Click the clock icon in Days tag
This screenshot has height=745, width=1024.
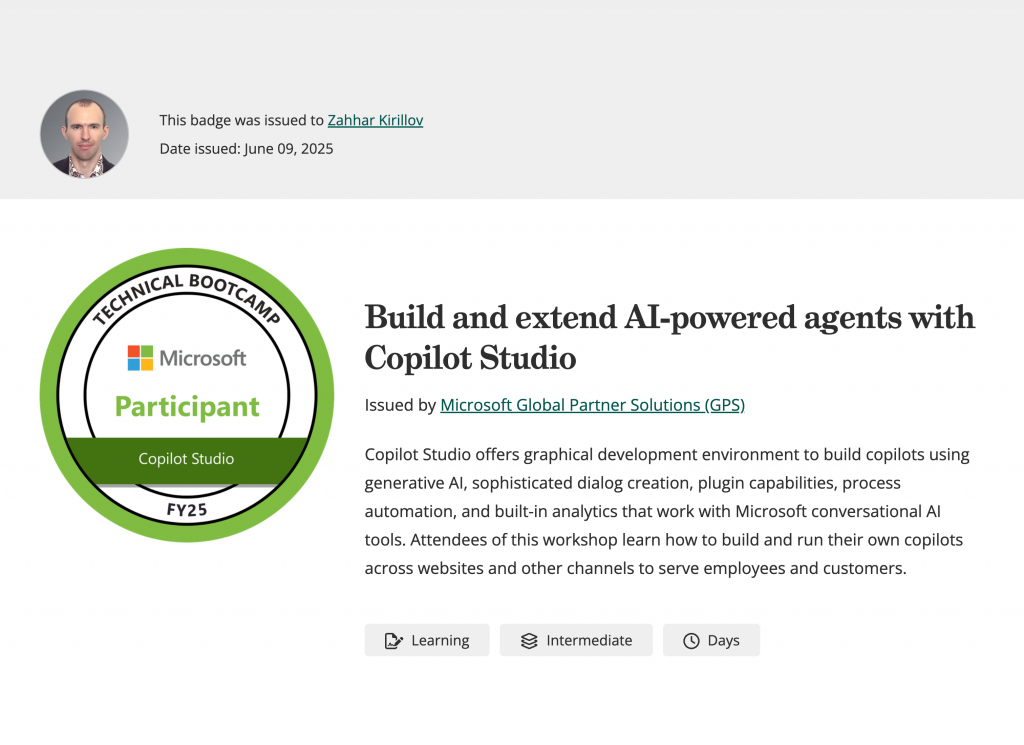[x=691, y=641]
